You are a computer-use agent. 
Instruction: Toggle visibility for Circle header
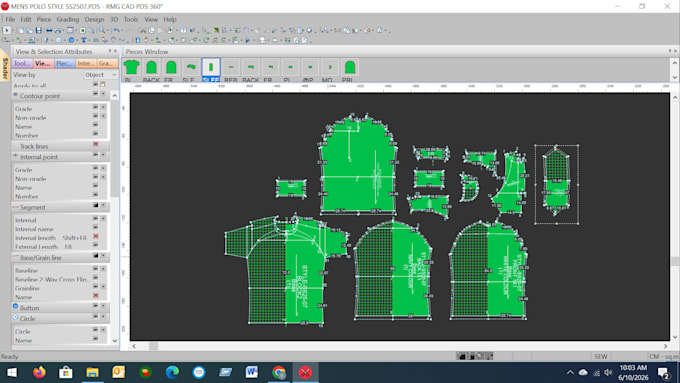[95, 317]
